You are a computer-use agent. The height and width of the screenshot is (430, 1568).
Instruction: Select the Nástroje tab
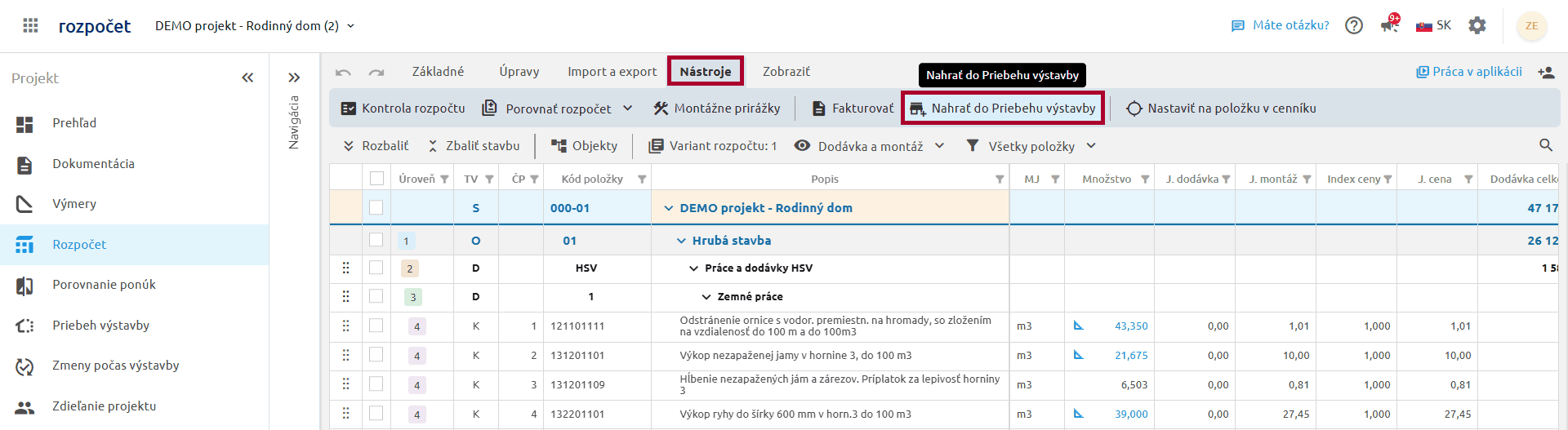tap(706, 72)
